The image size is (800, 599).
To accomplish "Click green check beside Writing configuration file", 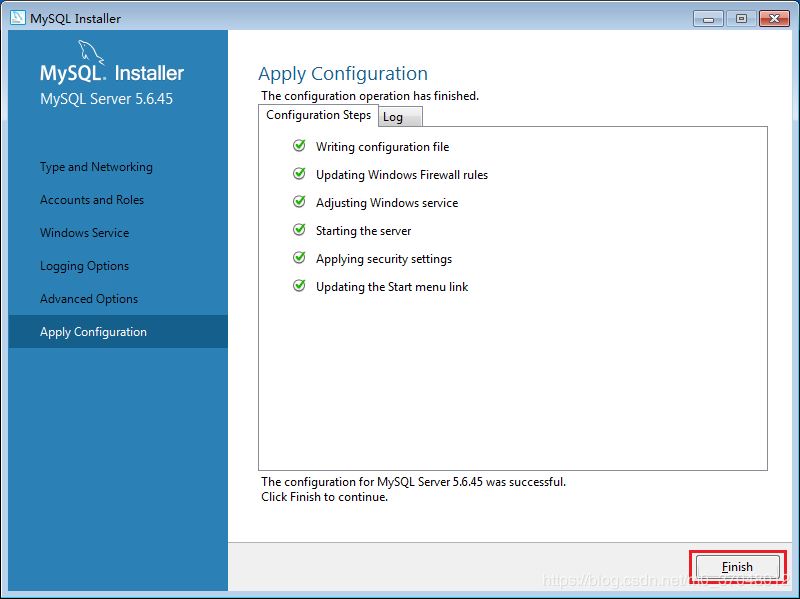I will (298, 146).
